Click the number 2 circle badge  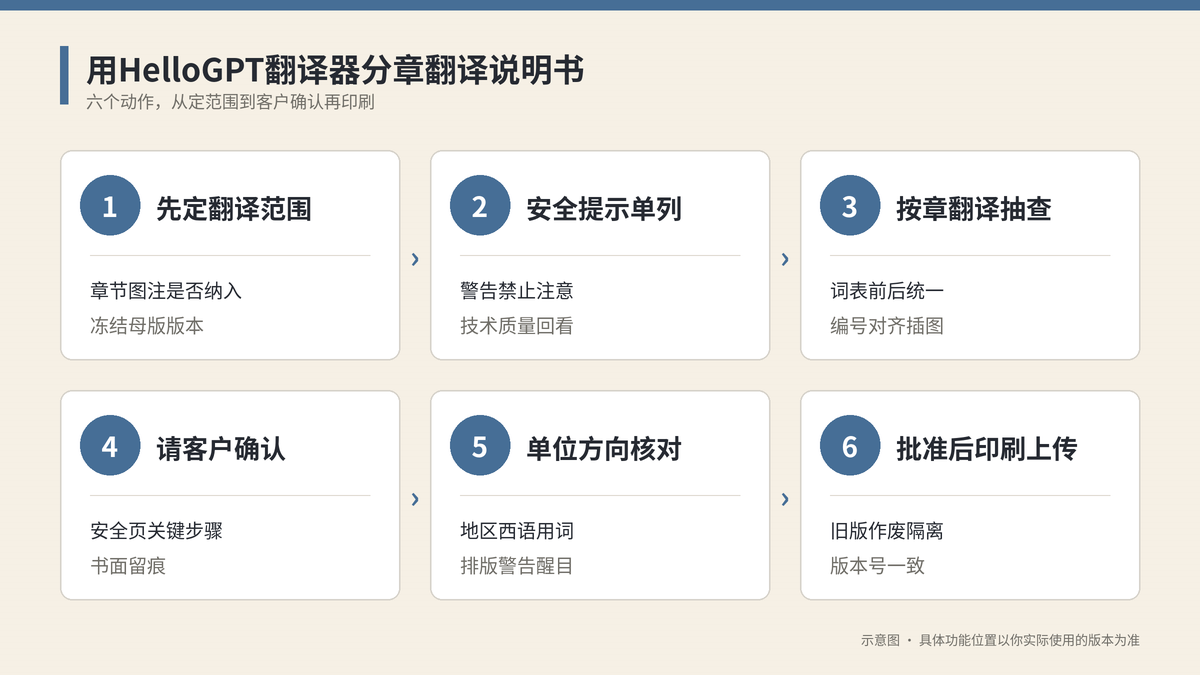pos(480,206)
